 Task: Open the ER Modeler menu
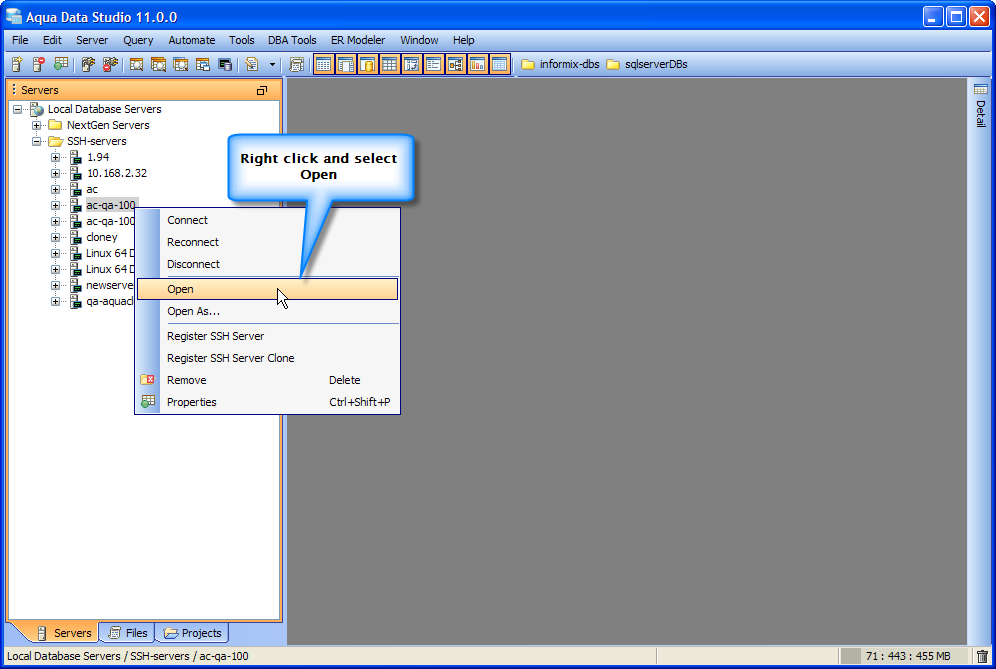tap(358, 40)
